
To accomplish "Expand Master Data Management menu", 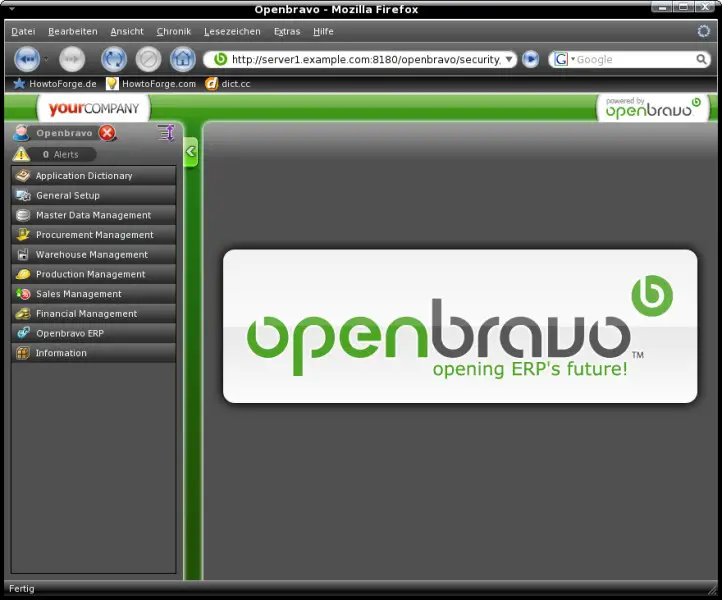I will click(x=94, y=215).
